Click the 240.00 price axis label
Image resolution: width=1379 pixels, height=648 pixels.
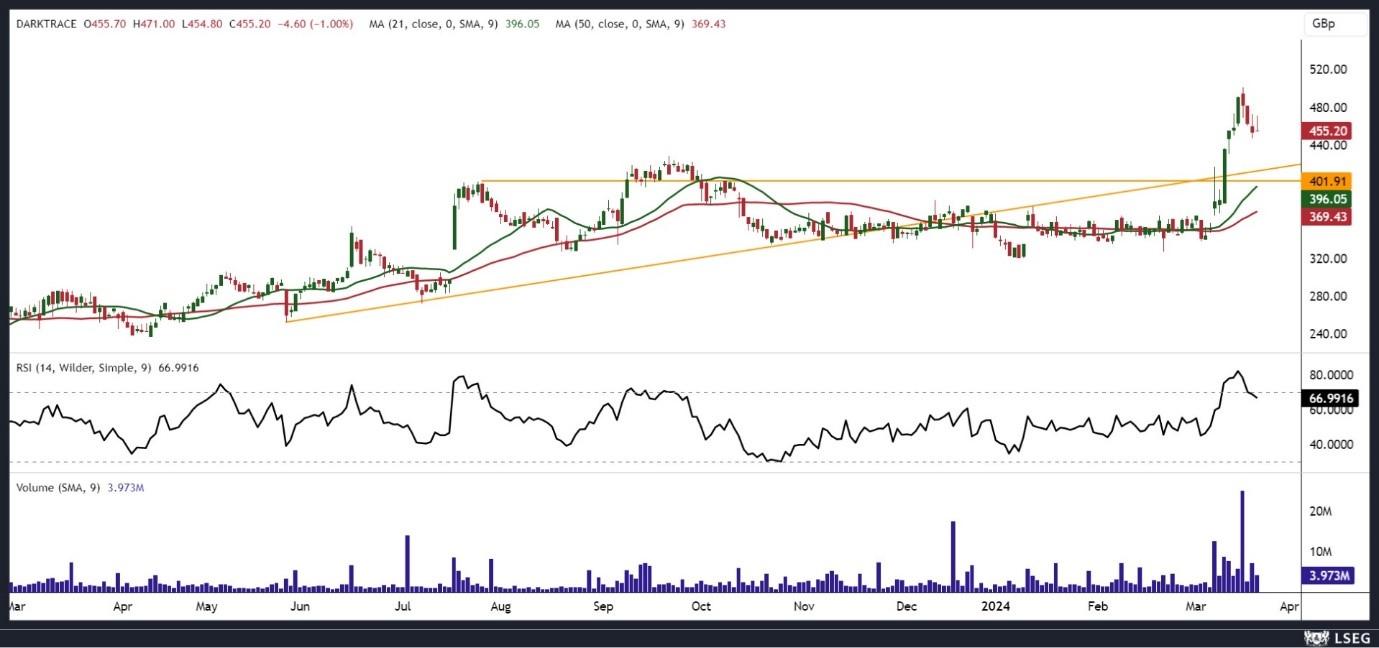point(1328,334)
